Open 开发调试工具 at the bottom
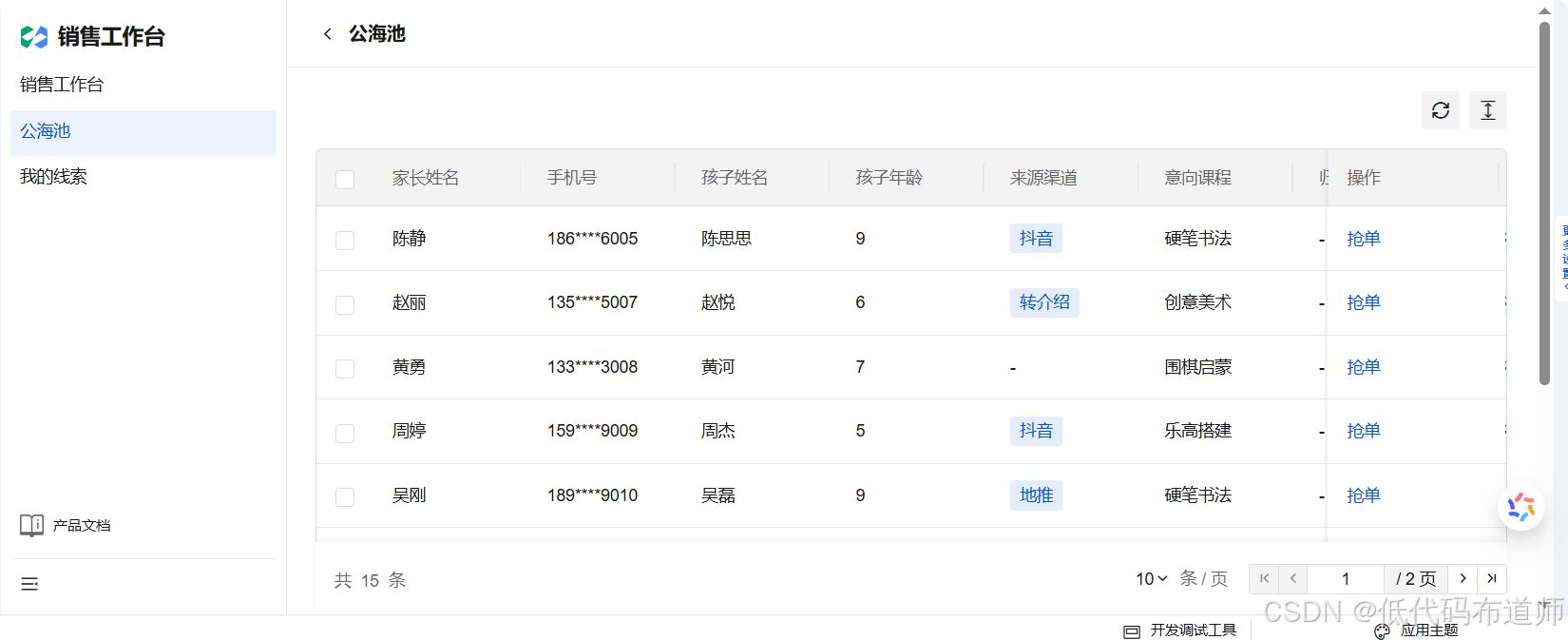The width and height of the screenshot is (1568, 640). click(x=1179, y=630)
